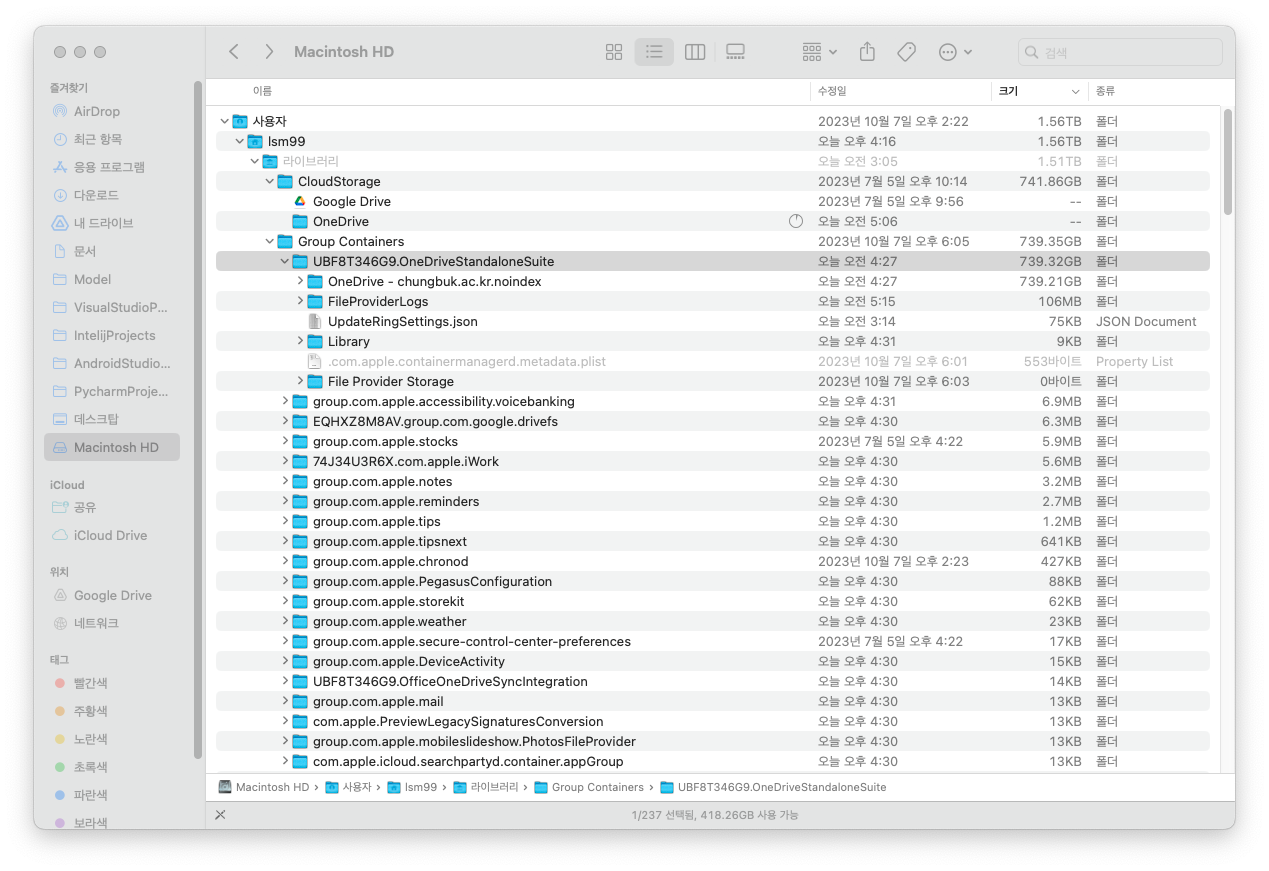Viewport: 1269px width, 871px height.
Task: Click lsm99 in the path bar
Action: 412,787
